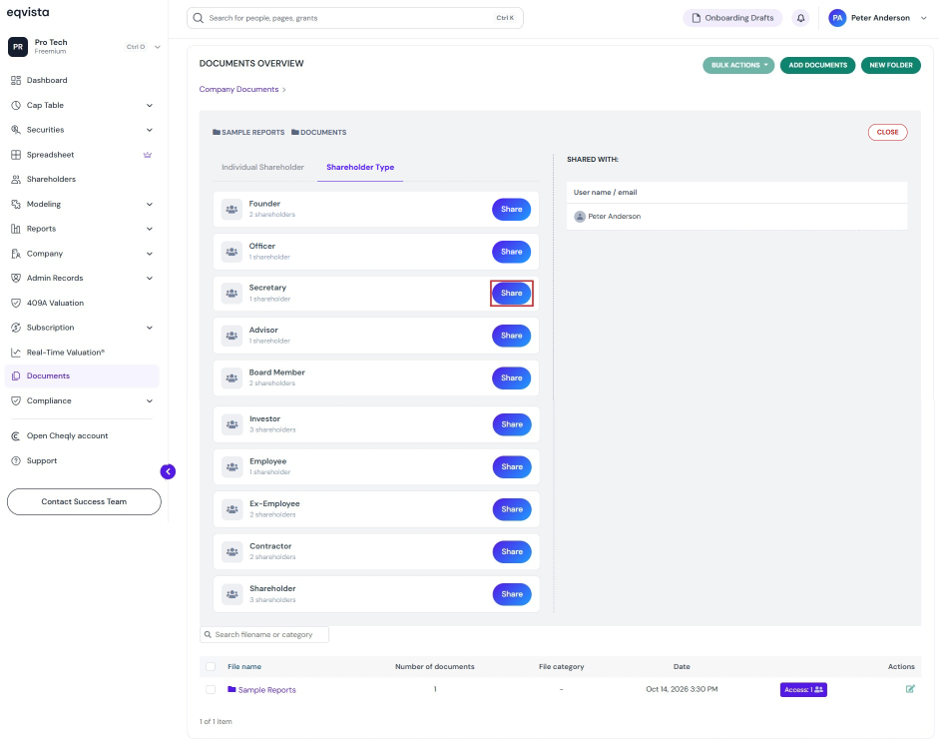Click the sidebar collapse arrow button
The image size is (939, 743).
pos(168,472)
